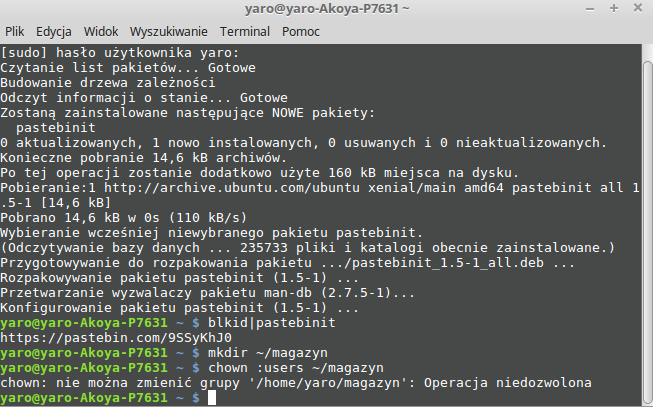Click '/home/yaro/magazyn' path in error
This screenshot has height=407, width=653.
(328, 383)
